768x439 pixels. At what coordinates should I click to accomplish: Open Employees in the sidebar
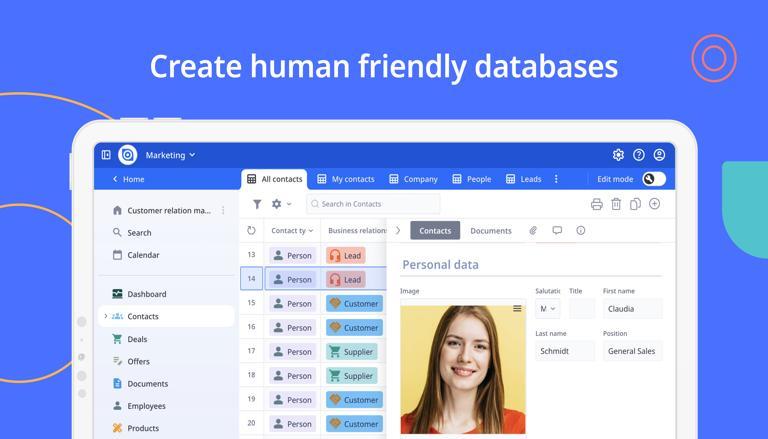(139, 406)
